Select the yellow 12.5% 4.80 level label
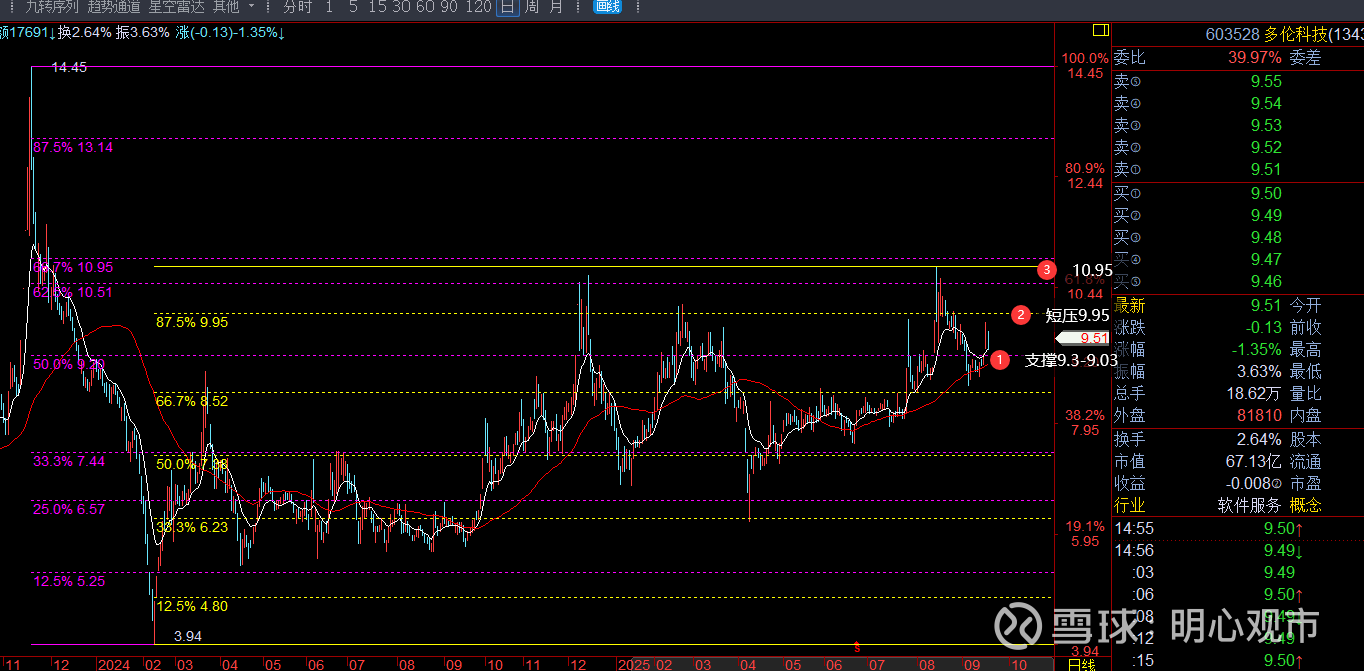Viewport: 1364px width, 671px height. 192,606
